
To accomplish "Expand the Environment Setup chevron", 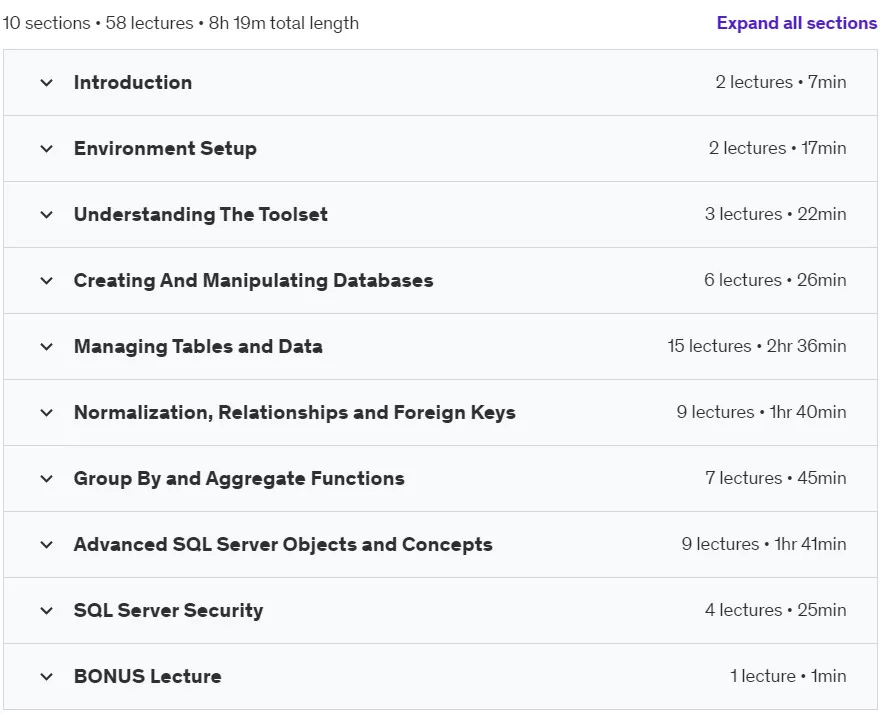I will [x=47, y=149].
